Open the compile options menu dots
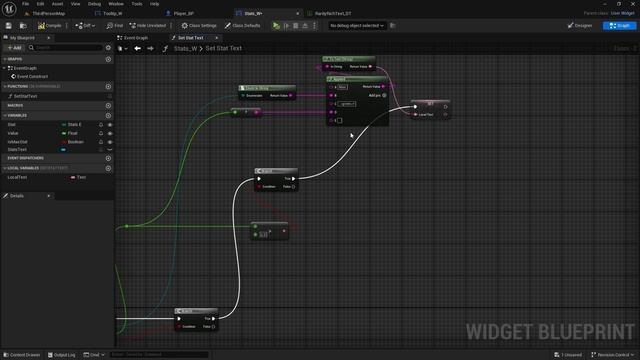Screen dimensions: 640x360 (67, 26)
